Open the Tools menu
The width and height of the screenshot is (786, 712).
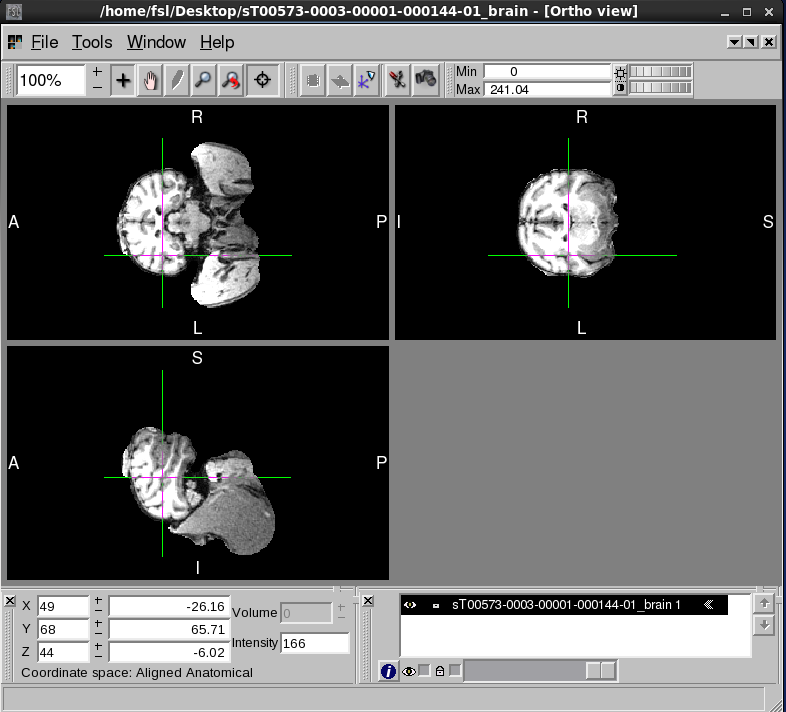tap(92, 42)
